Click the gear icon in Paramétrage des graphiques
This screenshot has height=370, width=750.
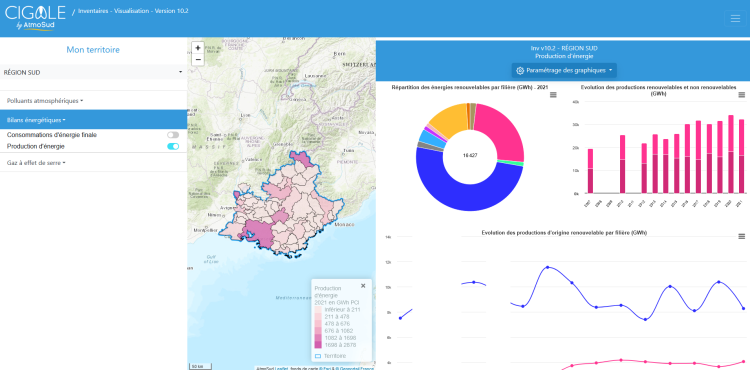click(520, 70)
